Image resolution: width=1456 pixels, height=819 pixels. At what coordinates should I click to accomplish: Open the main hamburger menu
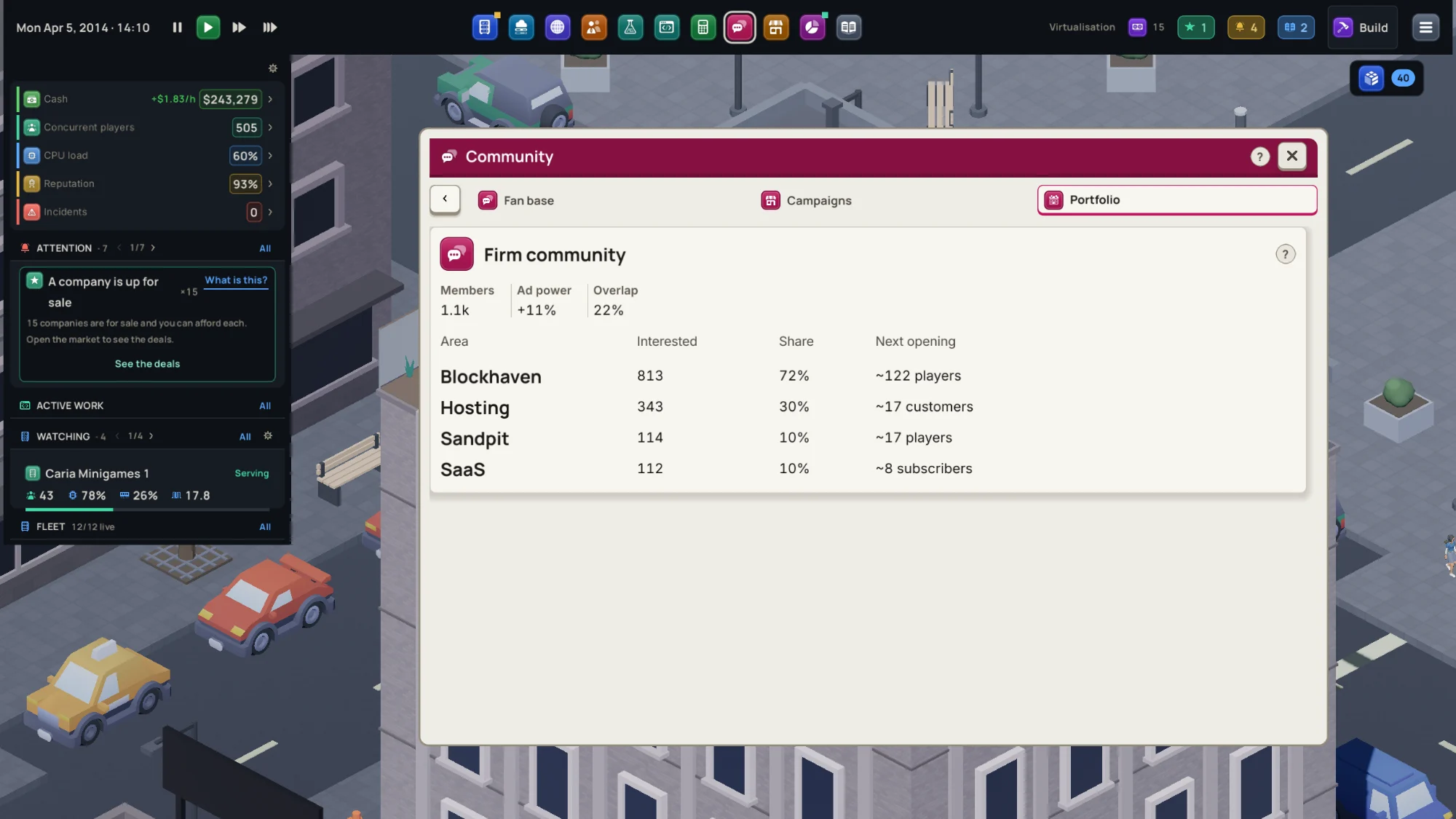[x=1425, y=28]
